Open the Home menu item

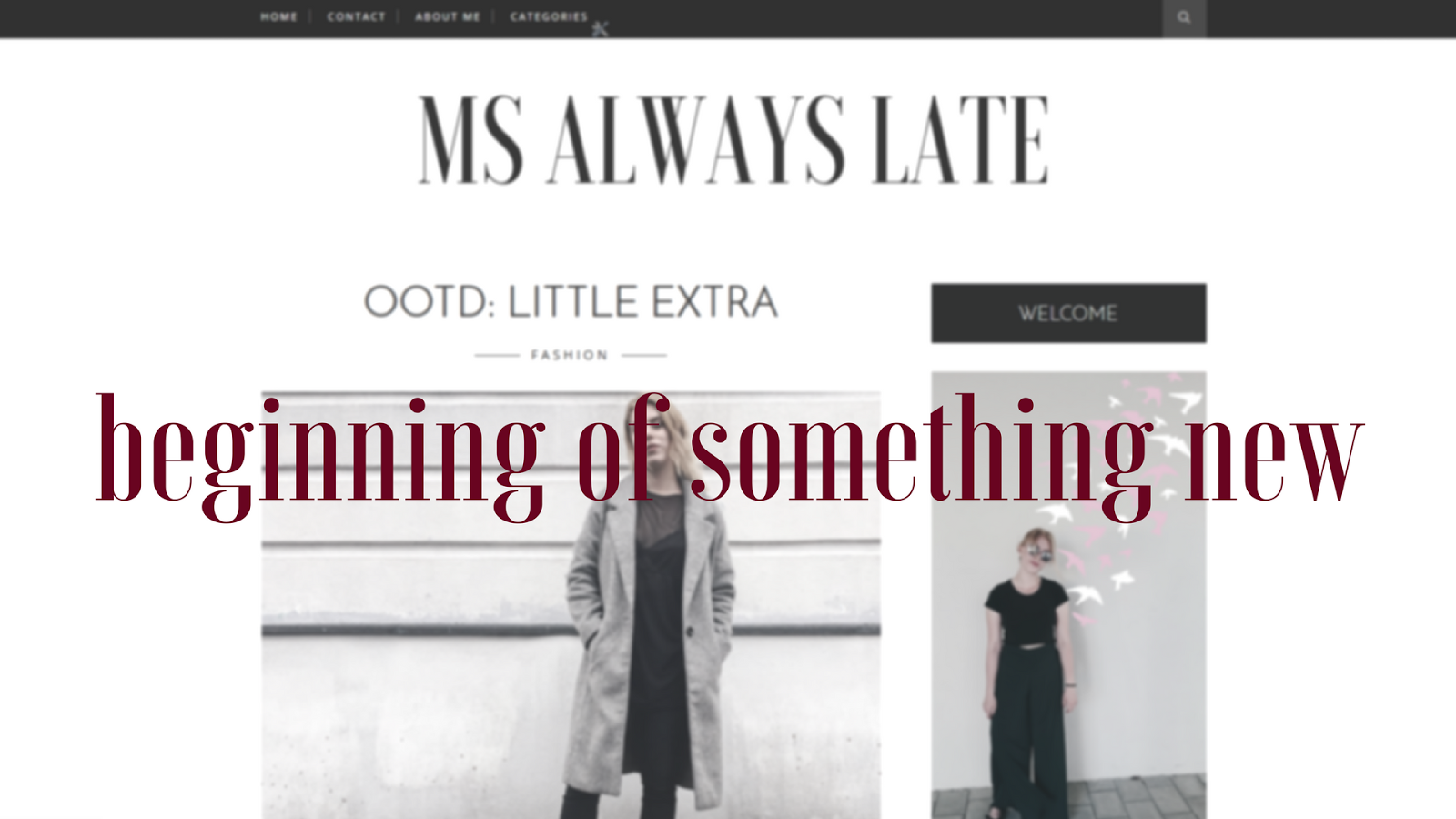point(278,16)
